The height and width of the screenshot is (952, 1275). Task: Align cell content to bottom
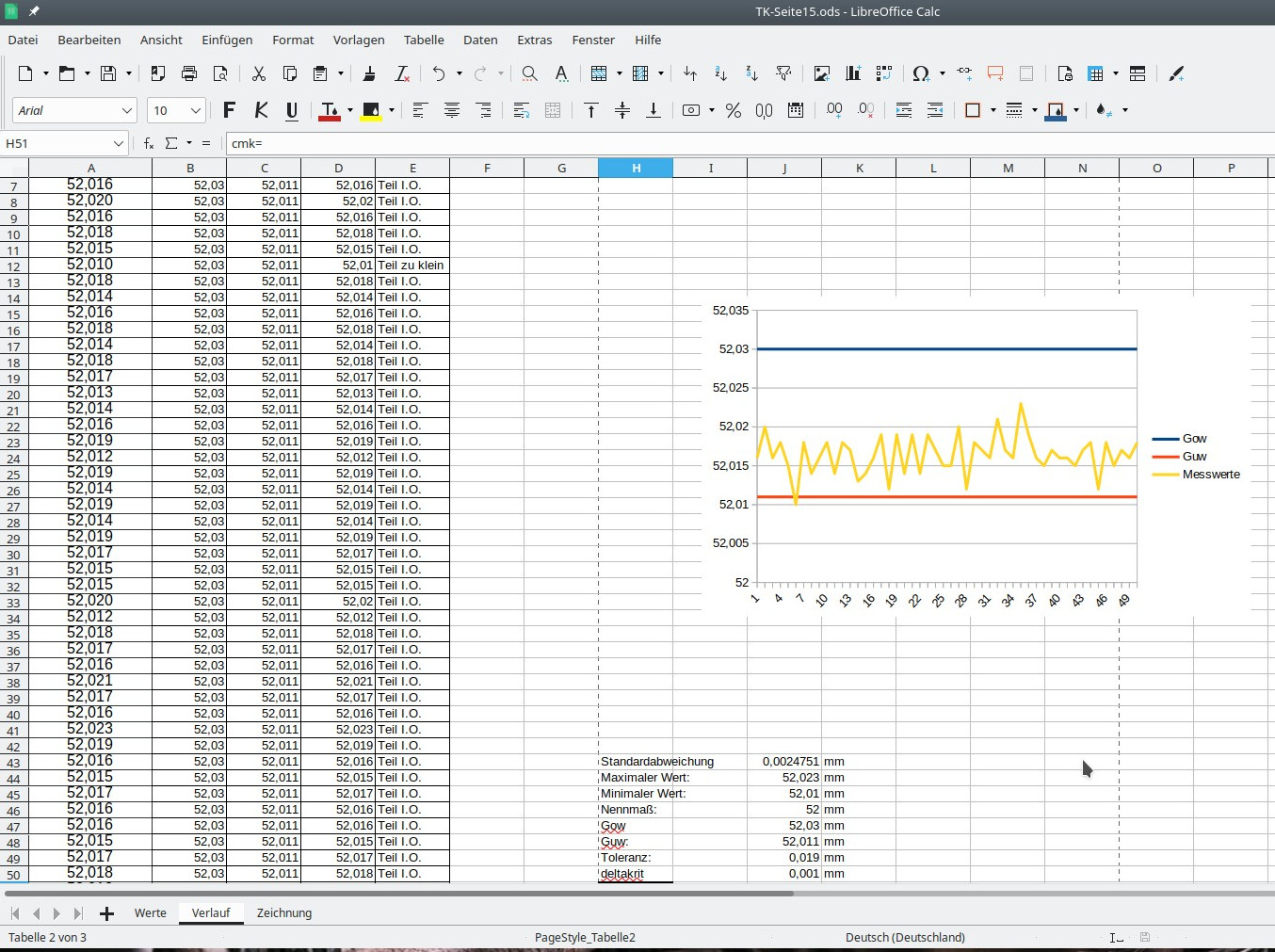pos(654,110)
